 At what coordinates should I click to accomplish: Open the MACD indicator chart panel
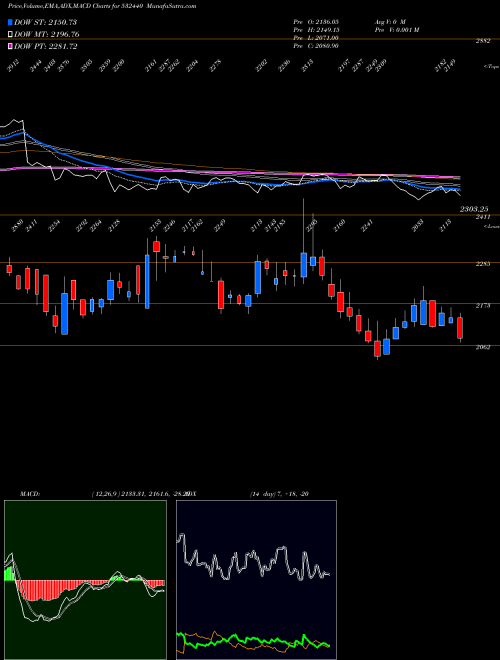[x=85, y=580]
